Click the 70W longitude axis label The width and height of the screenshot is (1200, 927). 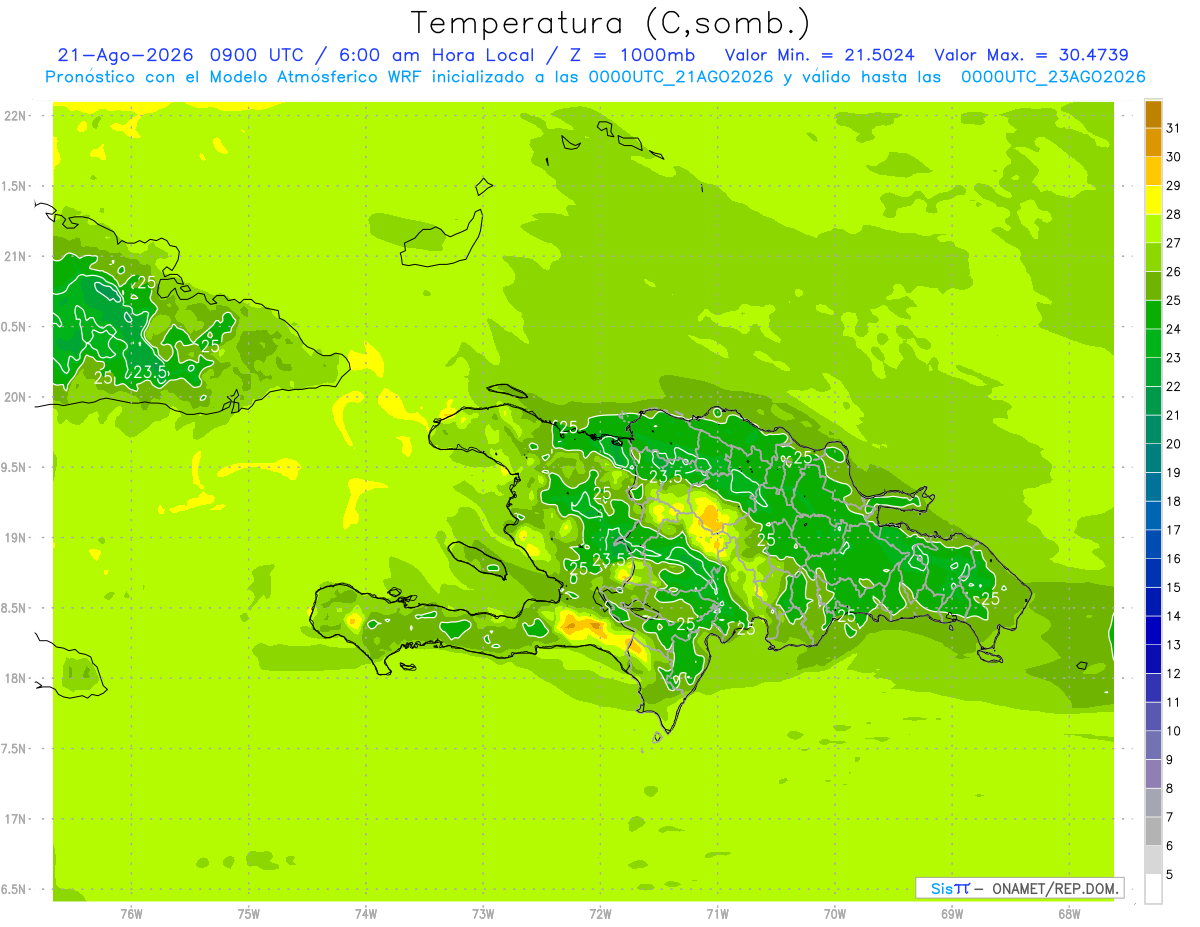835,914
